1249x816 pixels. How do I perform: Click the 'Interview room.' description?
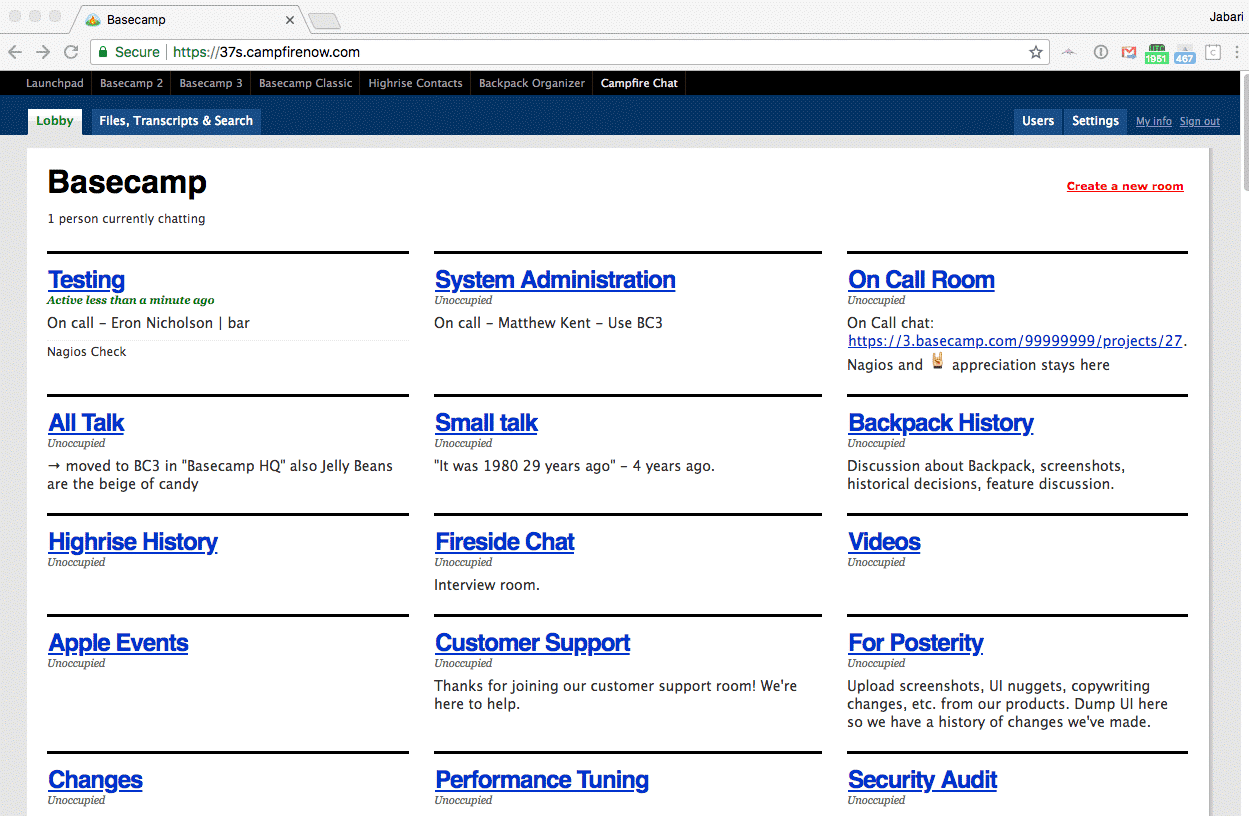coord(487,585)
